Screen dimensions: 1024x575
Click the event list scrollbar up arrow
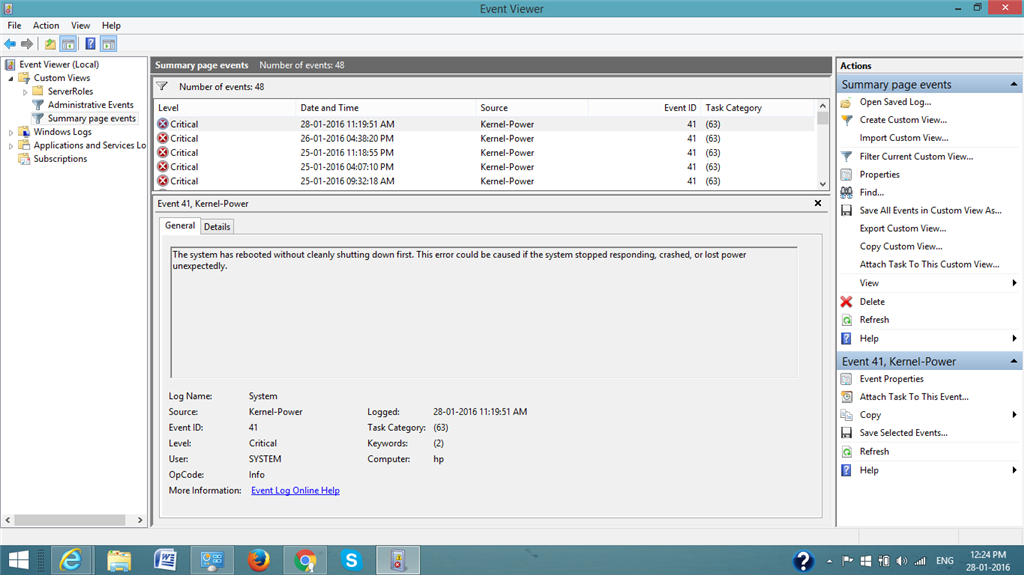[x=822, y=106]
